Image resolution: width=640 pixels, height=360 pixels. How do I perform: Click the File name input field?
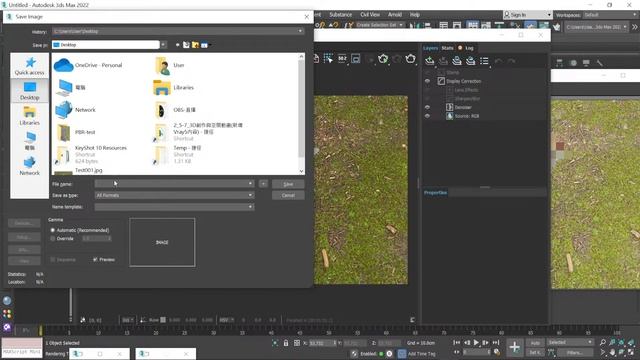[x=174, y=184]
